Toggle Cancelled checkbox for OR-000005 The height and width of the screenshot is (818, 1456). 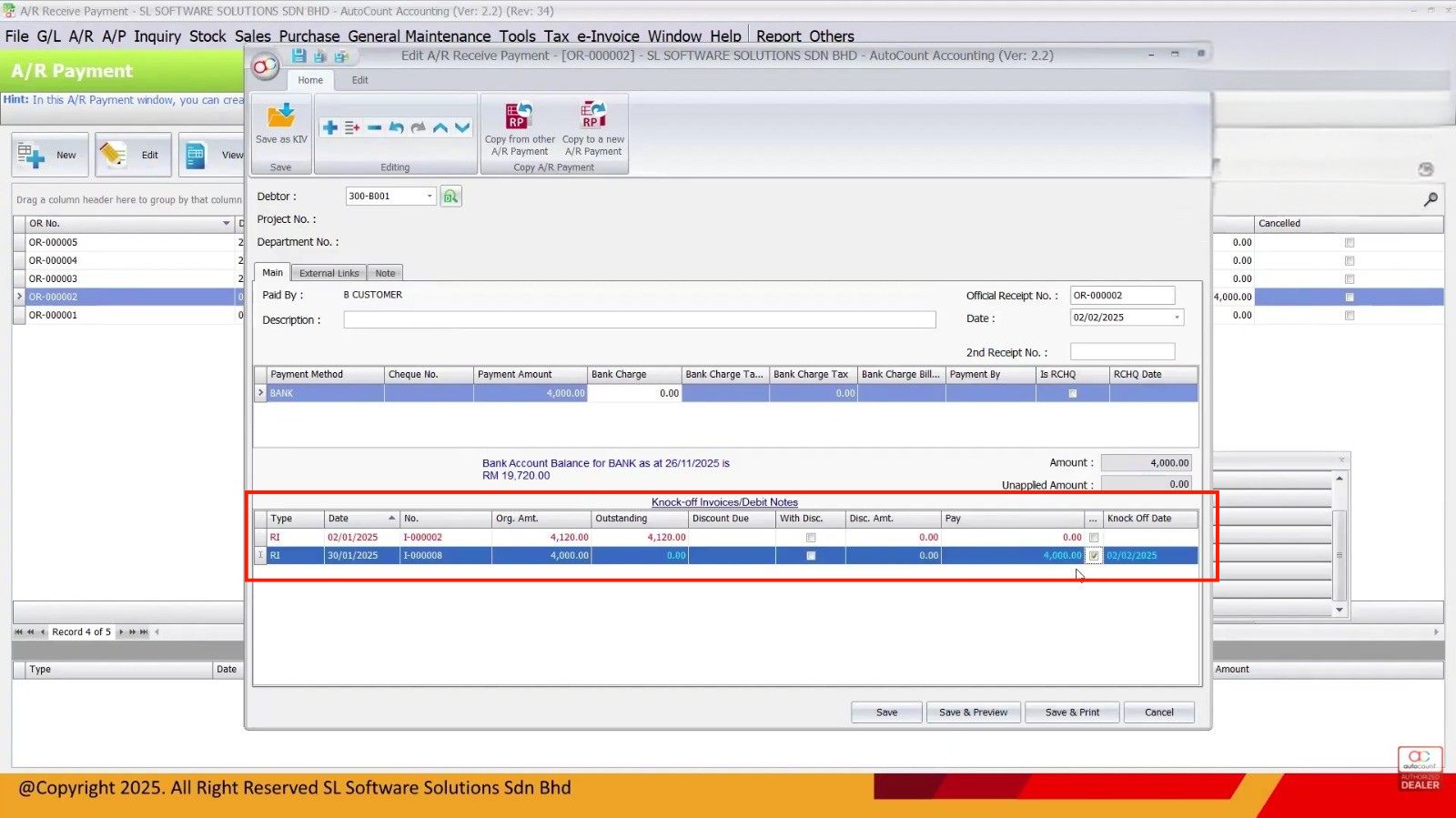pyautogui.click(x=1350, y=243)
